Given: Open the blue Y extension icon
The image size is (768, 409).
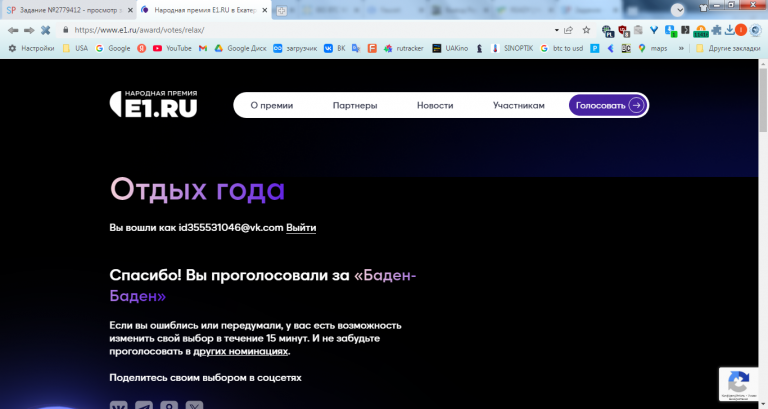Looking at the screenshot, I should pos(654,30).
